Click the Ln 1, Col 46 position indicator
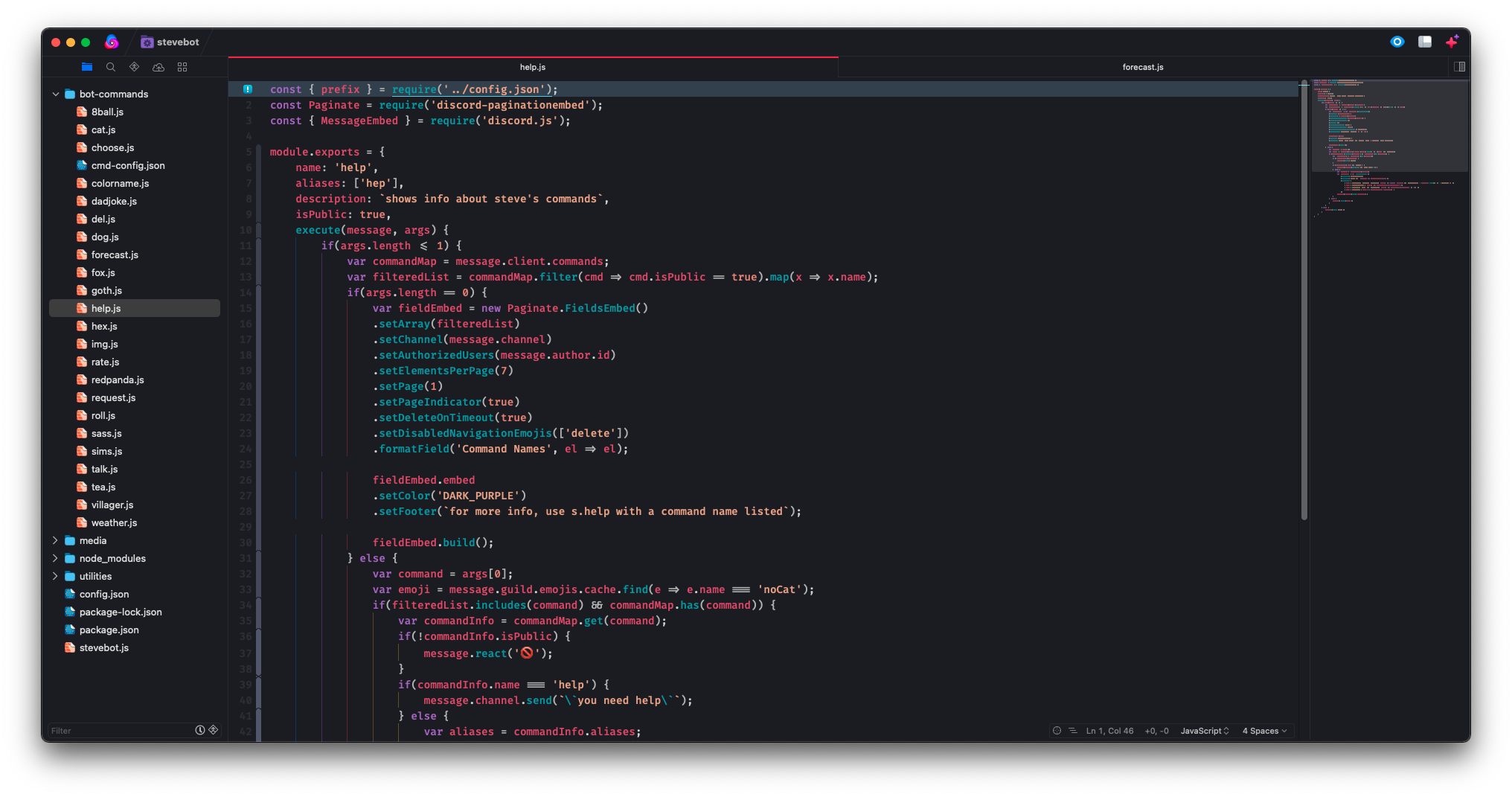The height and width of the screenshot is (797, 1512). [1109, 731]
